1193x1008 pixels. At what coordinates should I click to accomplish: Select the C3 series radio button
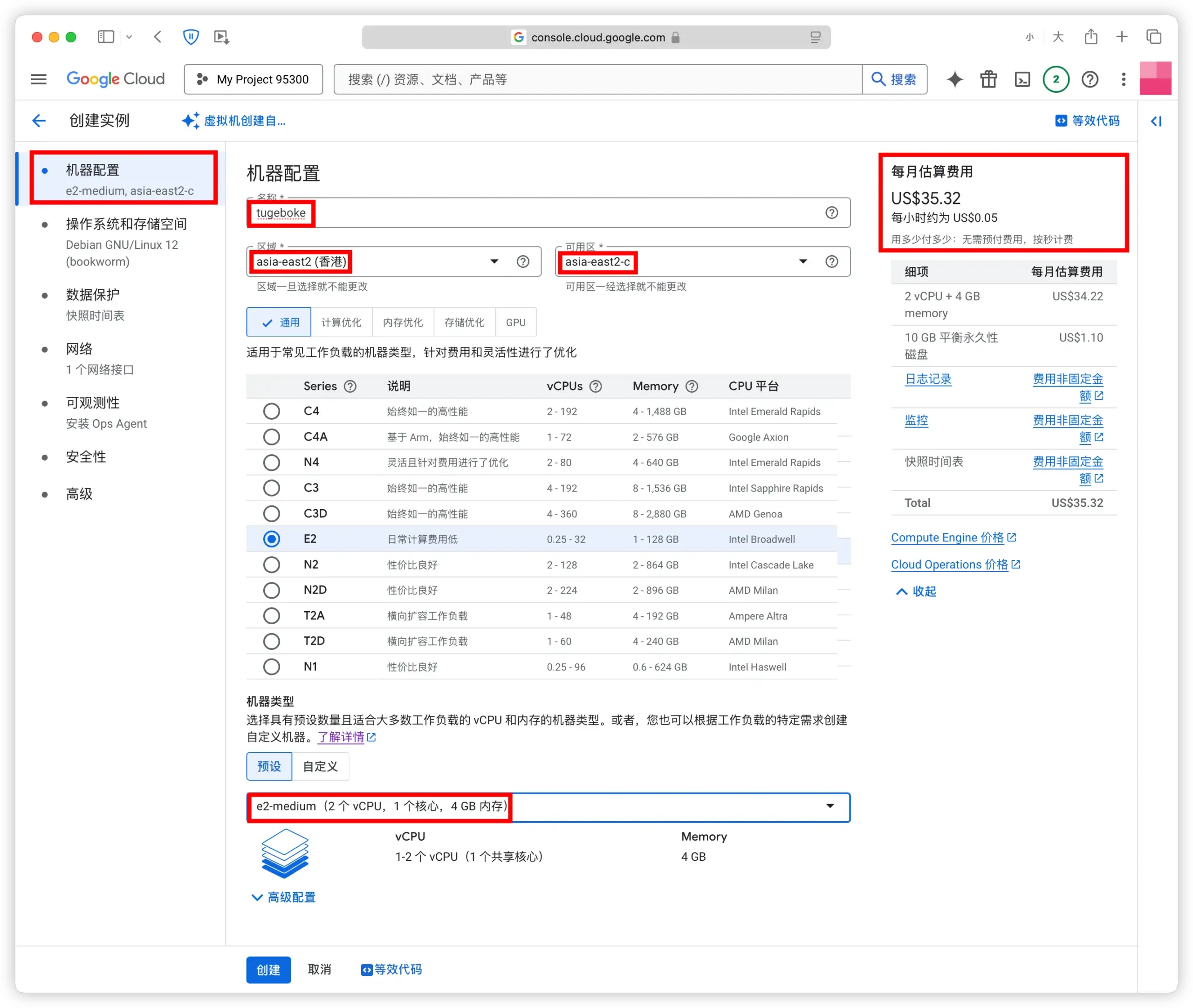(x=271, y=488)
